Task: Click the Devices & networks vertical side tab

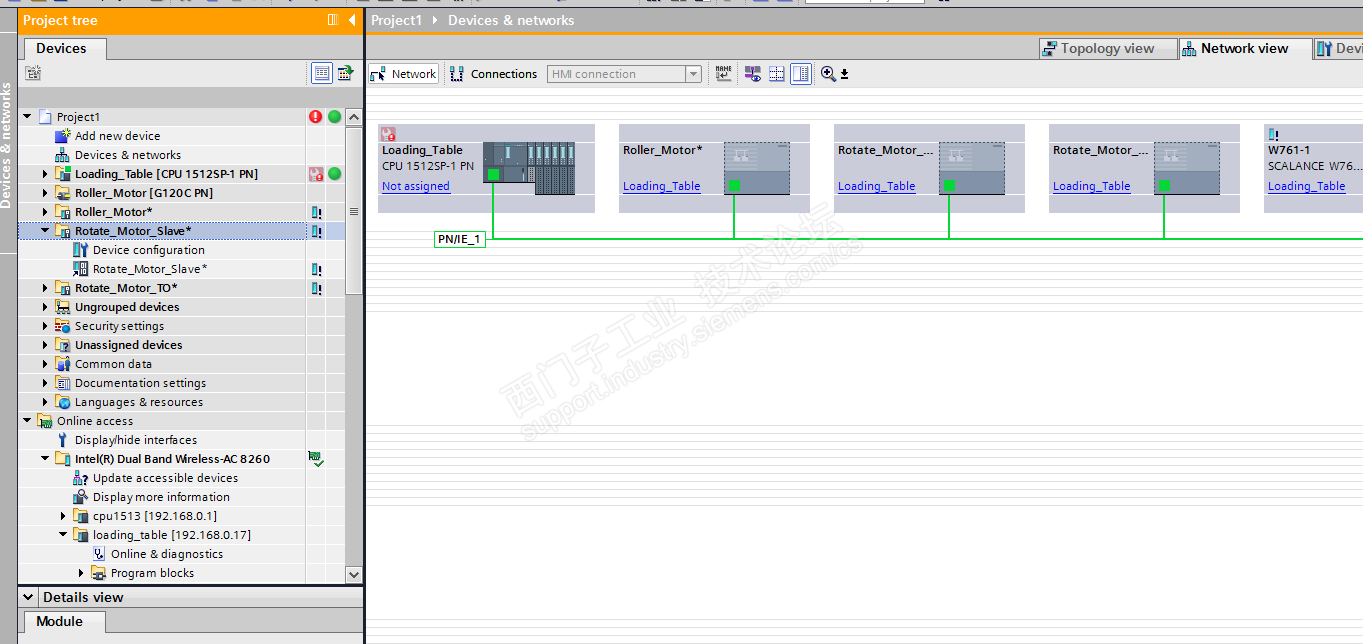Action: pyautogui.click(x=8, y=145)
